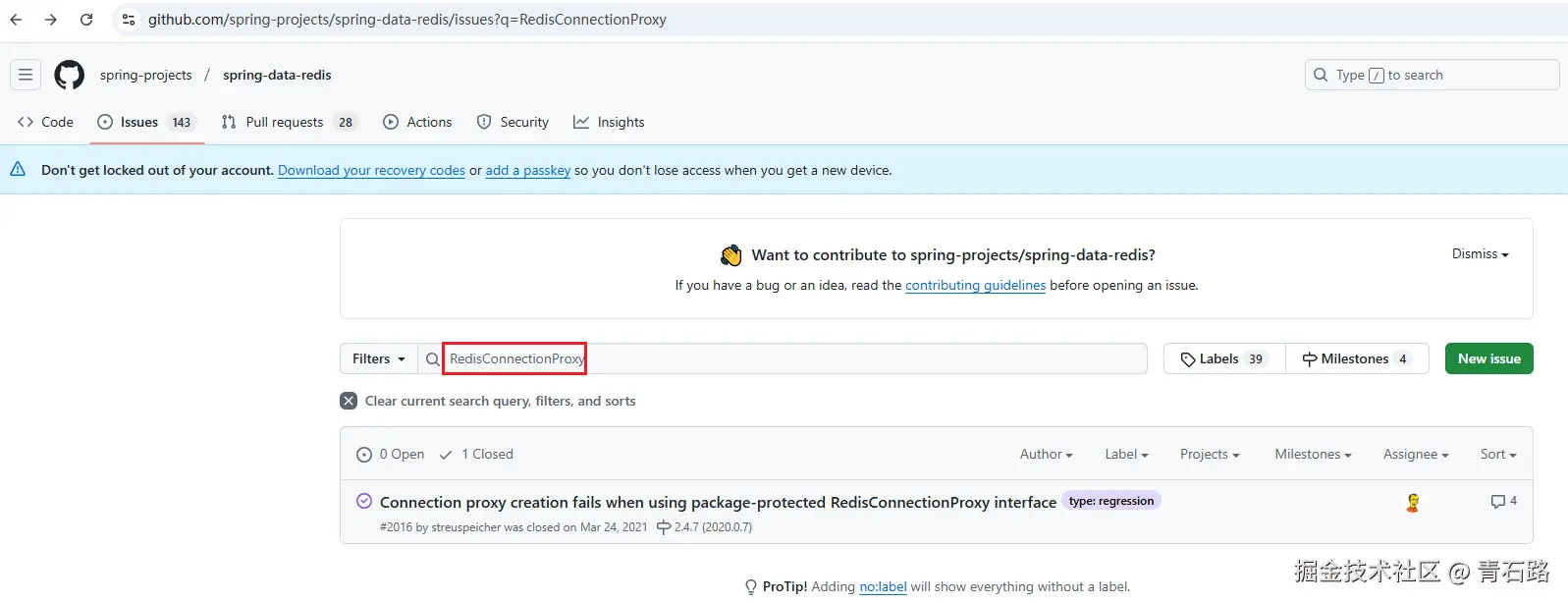Click add a passkey link

pos(528,170)
